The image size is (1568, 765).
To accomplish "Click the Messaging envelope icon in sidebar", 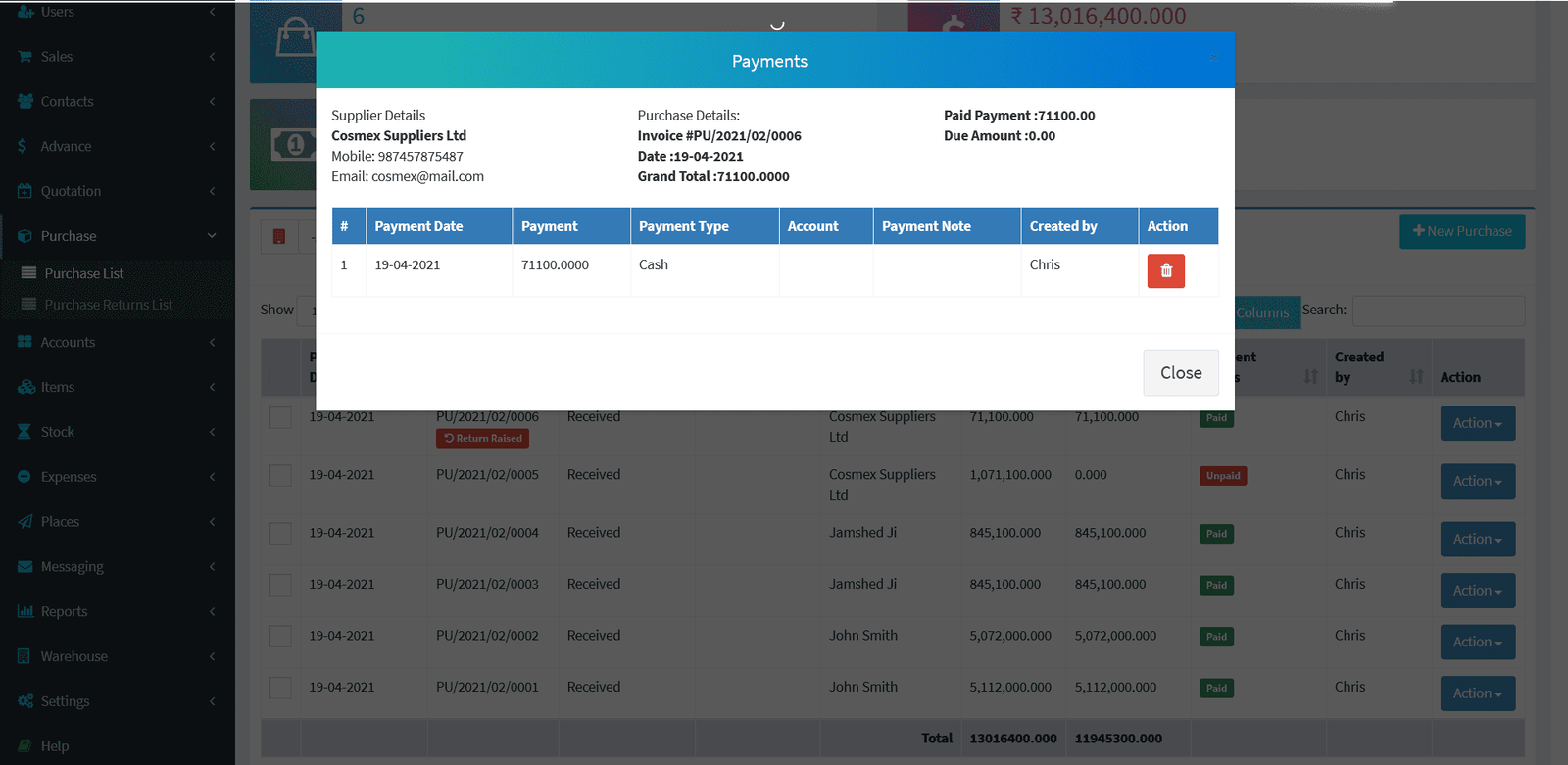I will click(x=24, y=567).
